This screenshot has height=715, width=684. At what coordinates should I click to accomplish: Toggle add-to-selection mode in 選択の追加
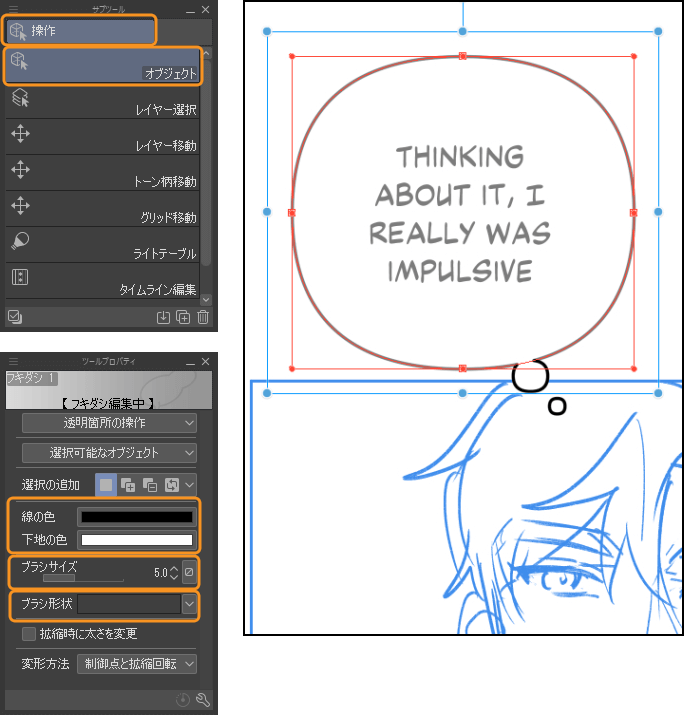pos(127,485)
